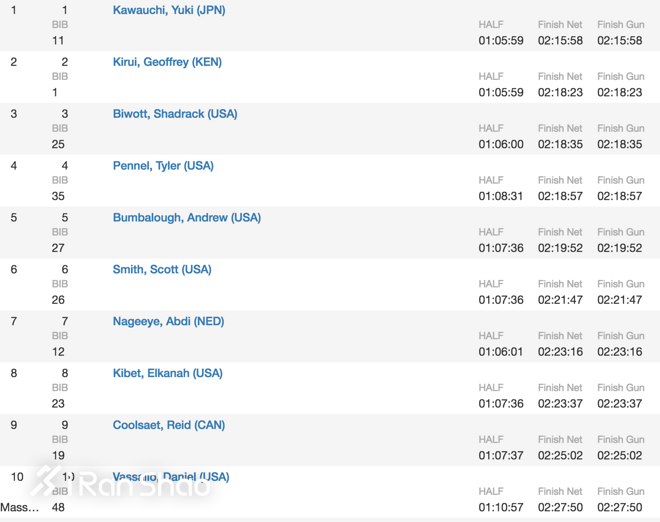Click the RanShao watermark logo
Viewport: 660px width, 522px height.
(x=120, y=483)
